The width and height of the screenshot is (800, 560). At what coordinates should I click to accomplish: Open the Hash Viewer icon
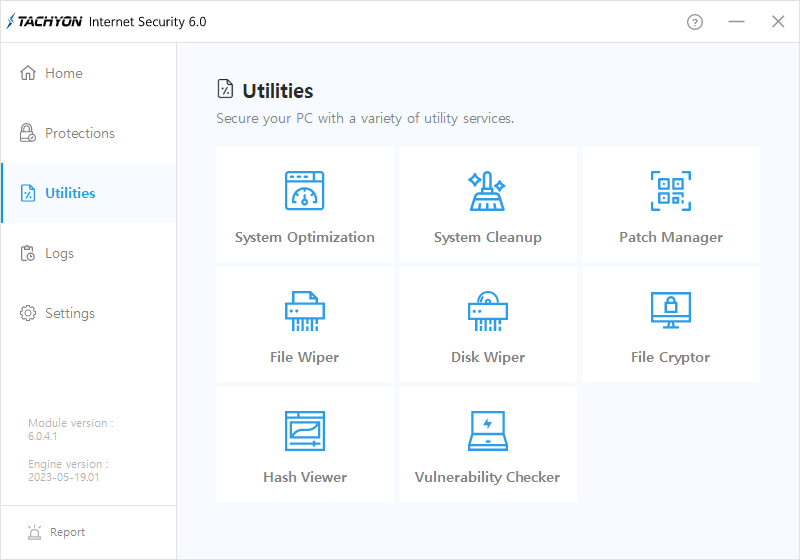[x=305, y=431]
